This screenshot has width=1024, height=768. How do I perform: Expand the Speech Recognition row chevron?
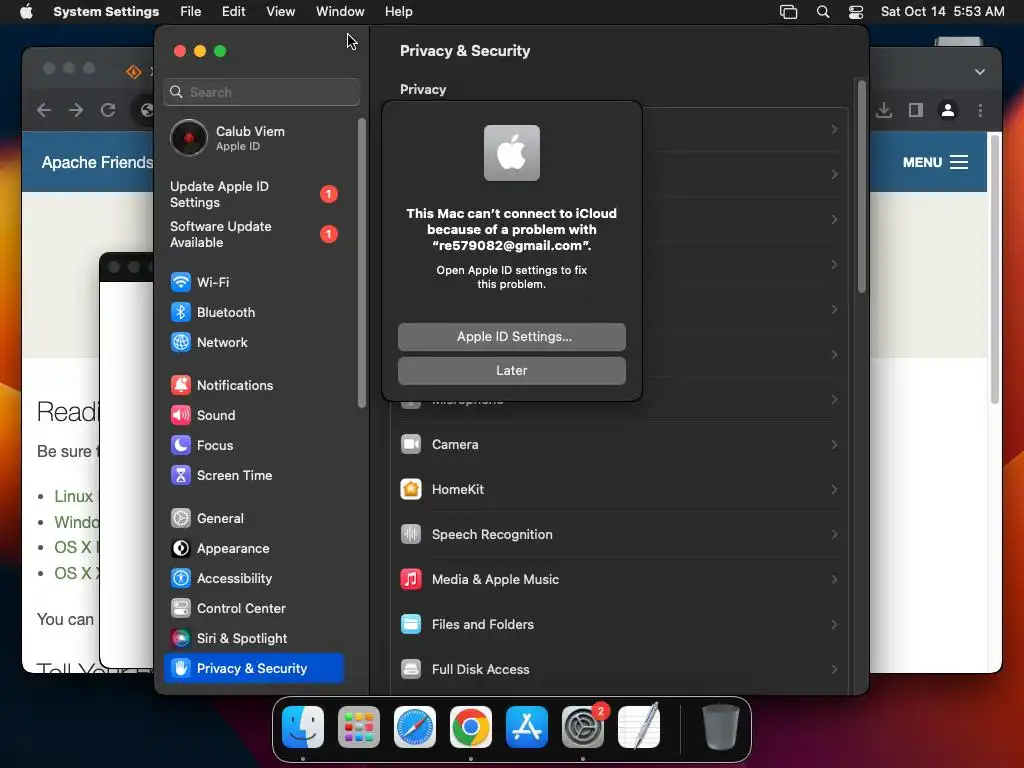click(834, 535)
